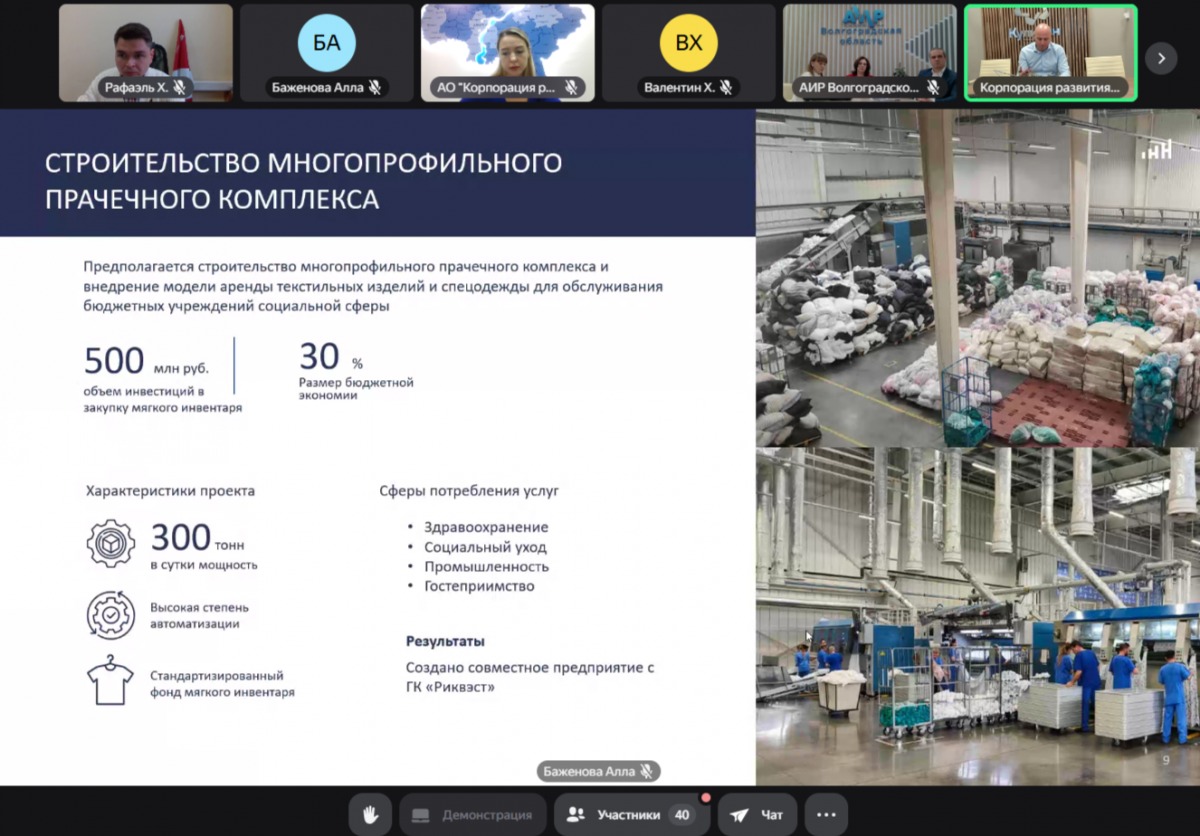Click the Баженова Алла presenter label on slide
Screen dimensions: 1200x836
tap(598, 771)
